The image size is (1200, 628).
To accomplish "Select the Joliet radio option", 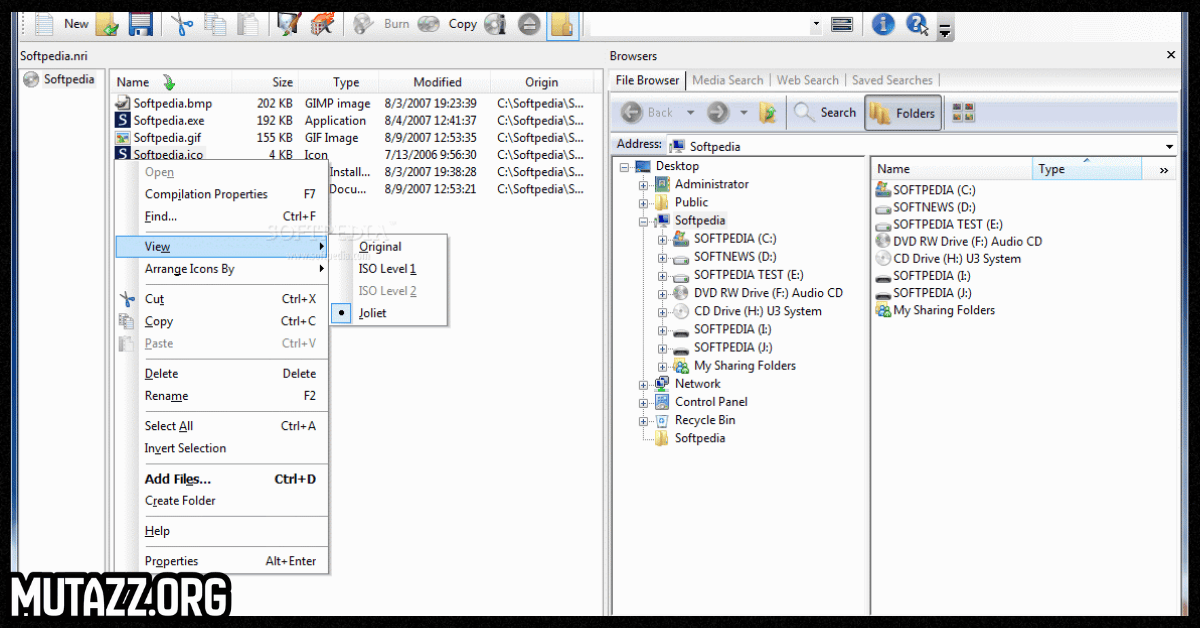I will tap(372, 313).
